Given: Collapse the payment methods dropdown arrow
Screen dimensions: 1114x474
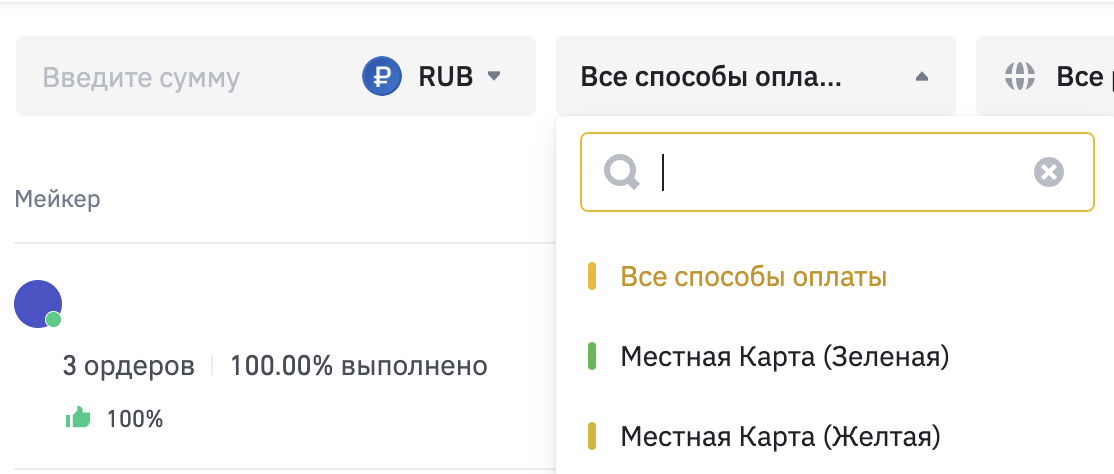Looking at the screenshot, I should pos(922,77).
